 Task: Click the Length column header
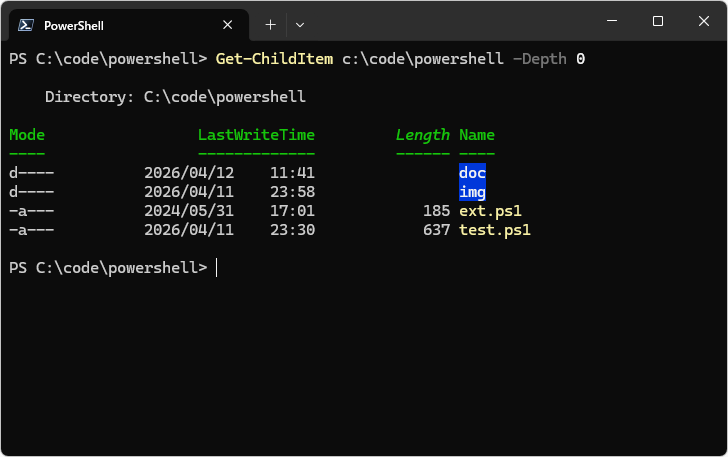coord(422,135)
